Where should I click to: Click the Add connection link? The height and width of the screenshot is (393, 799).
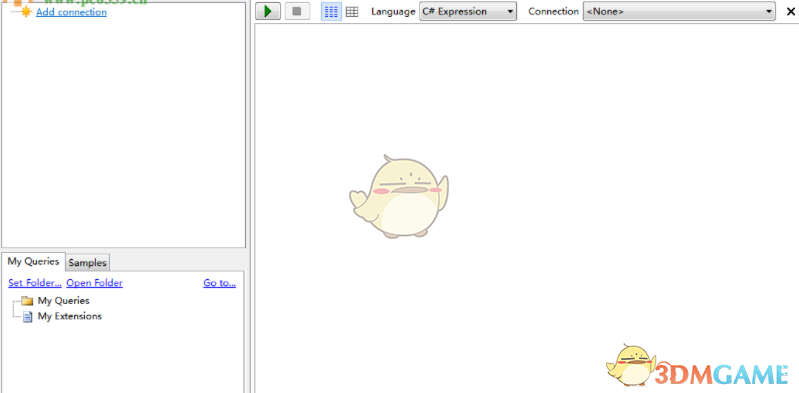click(71, 12)
